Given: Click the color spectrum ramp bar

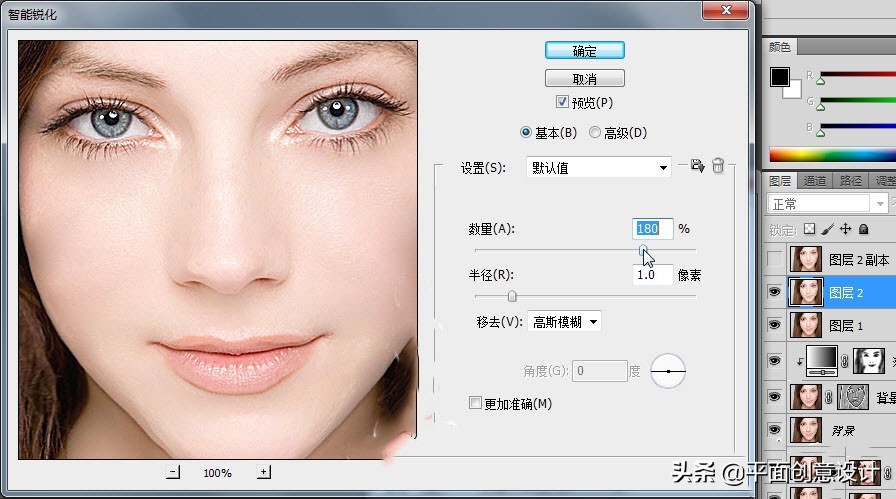Looking at the screenshot, I should click(x=832, y=154).
